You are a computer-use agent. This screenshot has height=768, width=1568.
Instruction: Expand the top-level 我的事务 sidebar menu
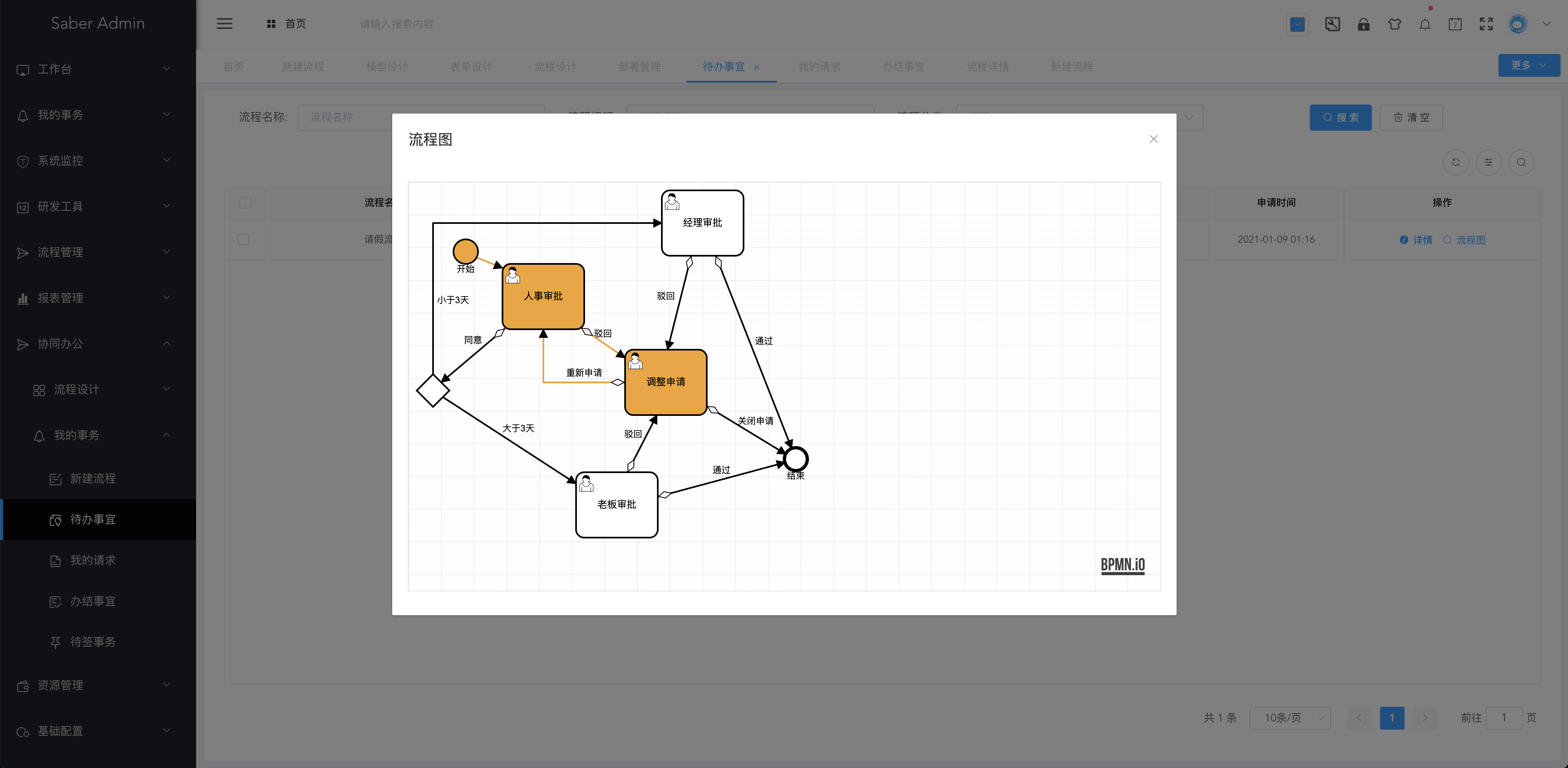[98, 114]
